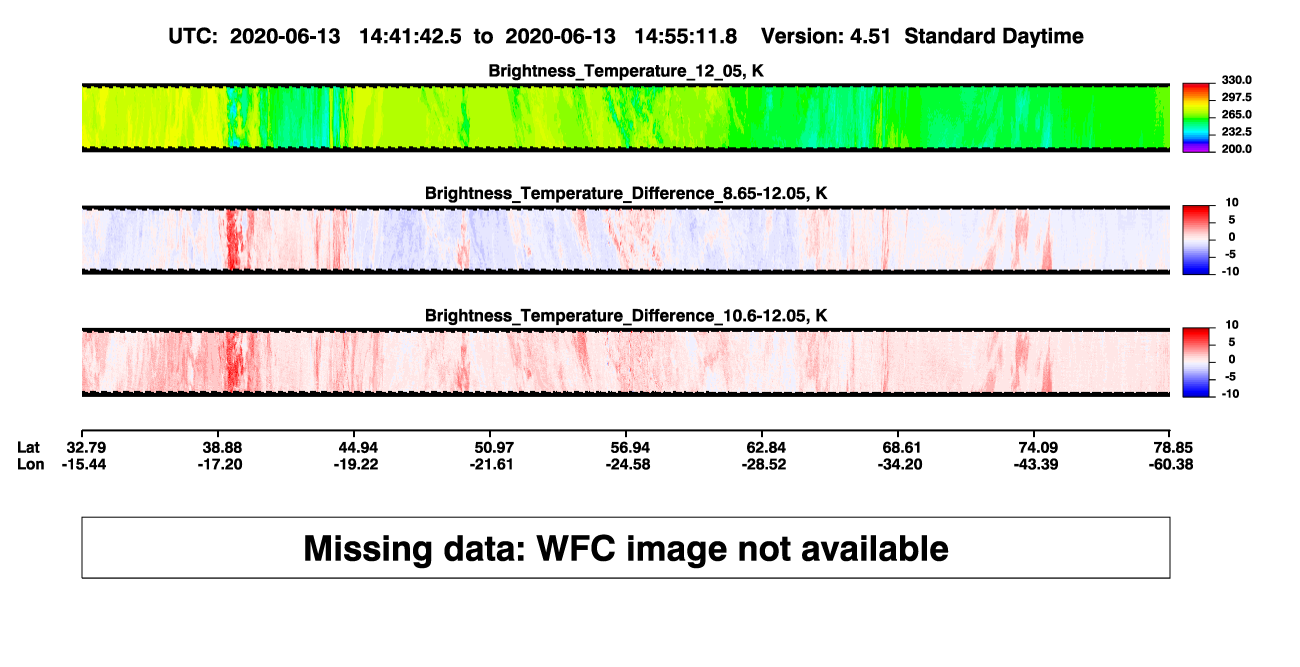Image resolution: width=1300 pixels, height=667 pixels.
Task: Click the 'Missing data: WFC image not available' box
Action: [x=626, y=547]
